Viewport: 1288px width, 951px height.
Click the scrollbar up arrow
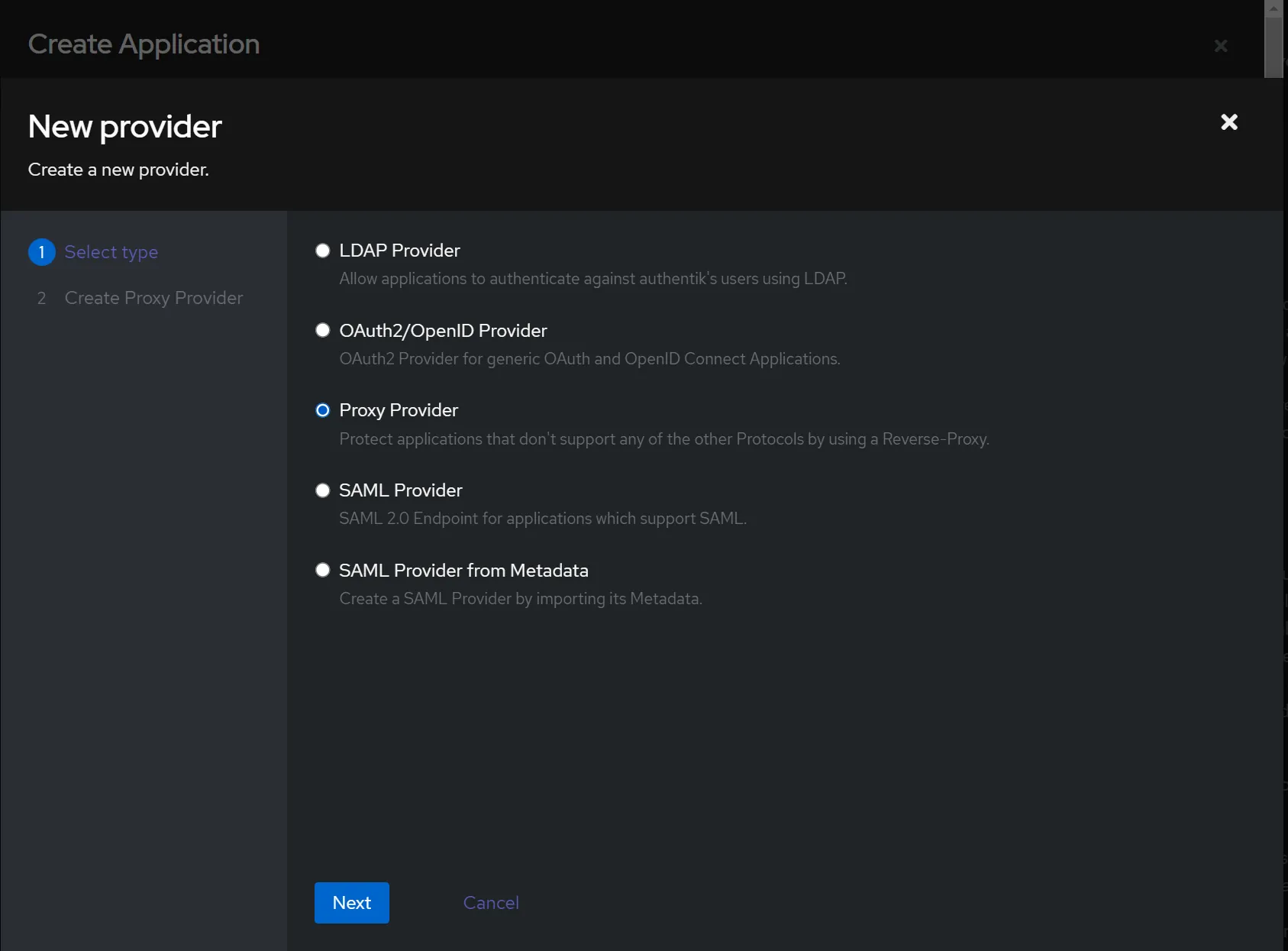(1273, 8)
